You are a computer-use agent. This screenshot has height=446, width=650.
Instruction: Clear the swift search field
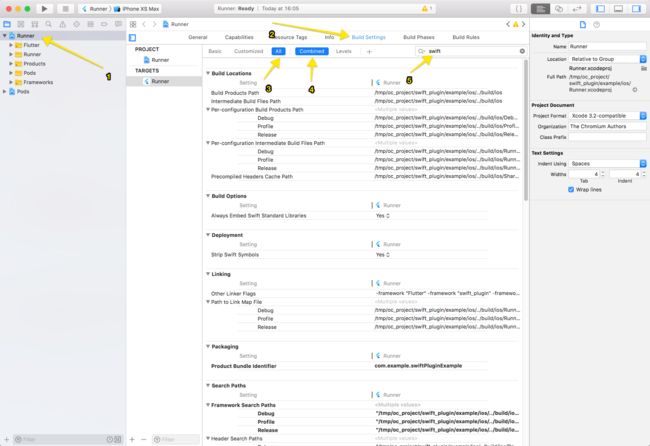[x=522, y=51]
